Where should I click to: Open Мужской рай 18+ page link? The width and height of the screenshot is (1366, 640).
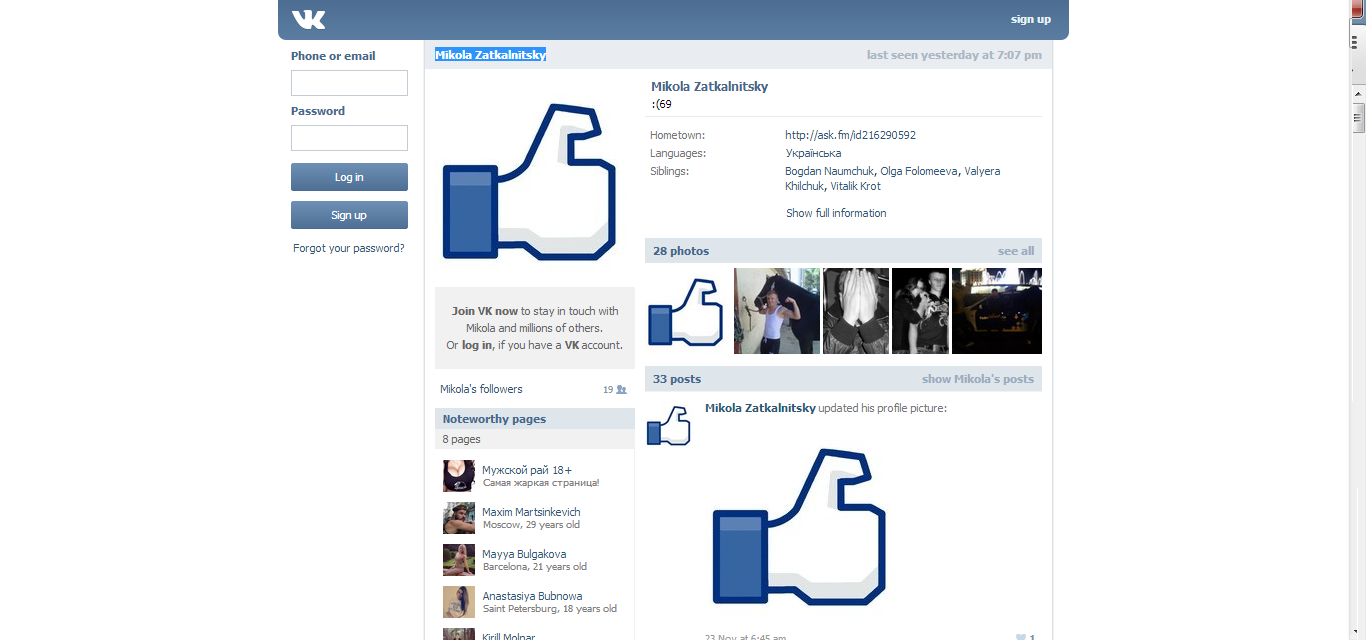pyautogui.click(x=527, y=470)
